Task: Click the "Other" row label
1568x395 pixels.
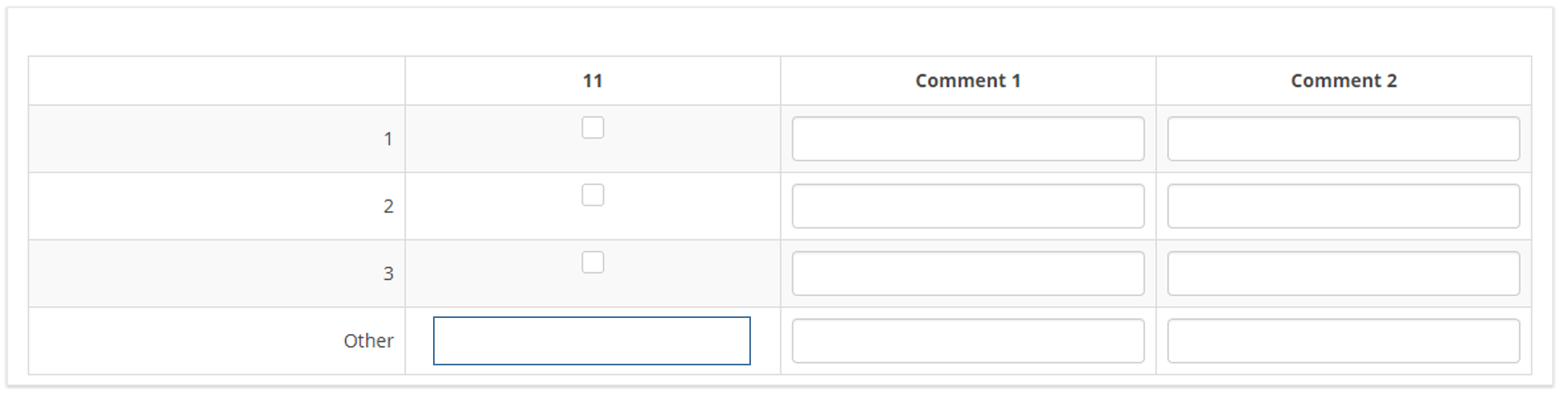Action: point(368,341)
